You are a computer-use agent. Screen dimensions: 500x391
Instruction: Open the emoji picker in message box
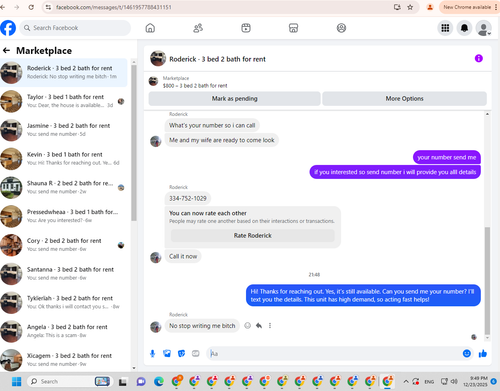[x=467, y=353]
